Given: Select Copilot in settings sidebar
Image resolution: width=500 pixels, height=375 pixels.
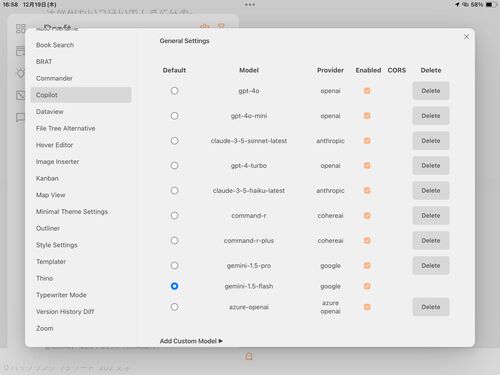Looking at the screenshot, I should 81,95.
